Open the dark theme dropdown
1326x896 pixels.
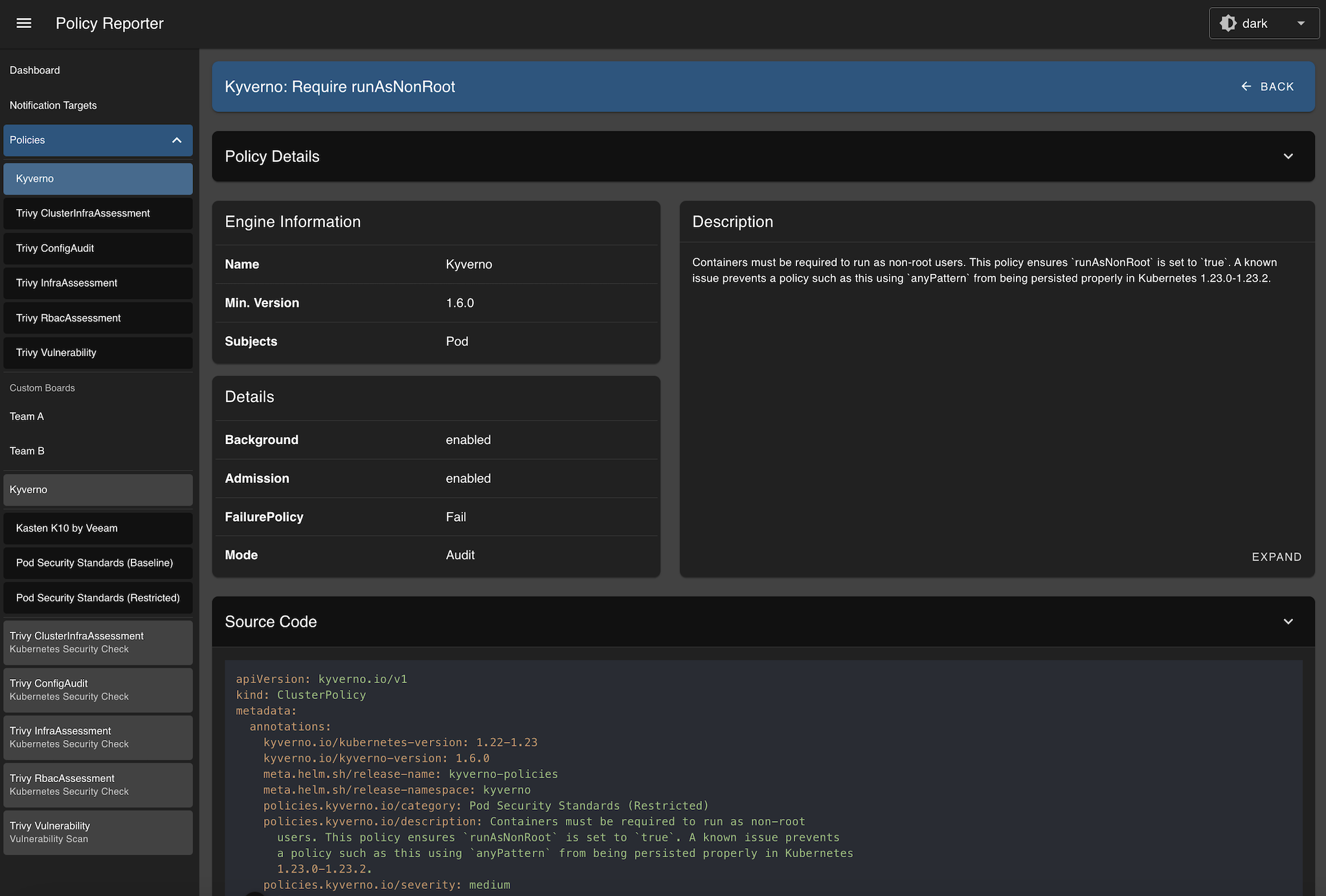1264,23
